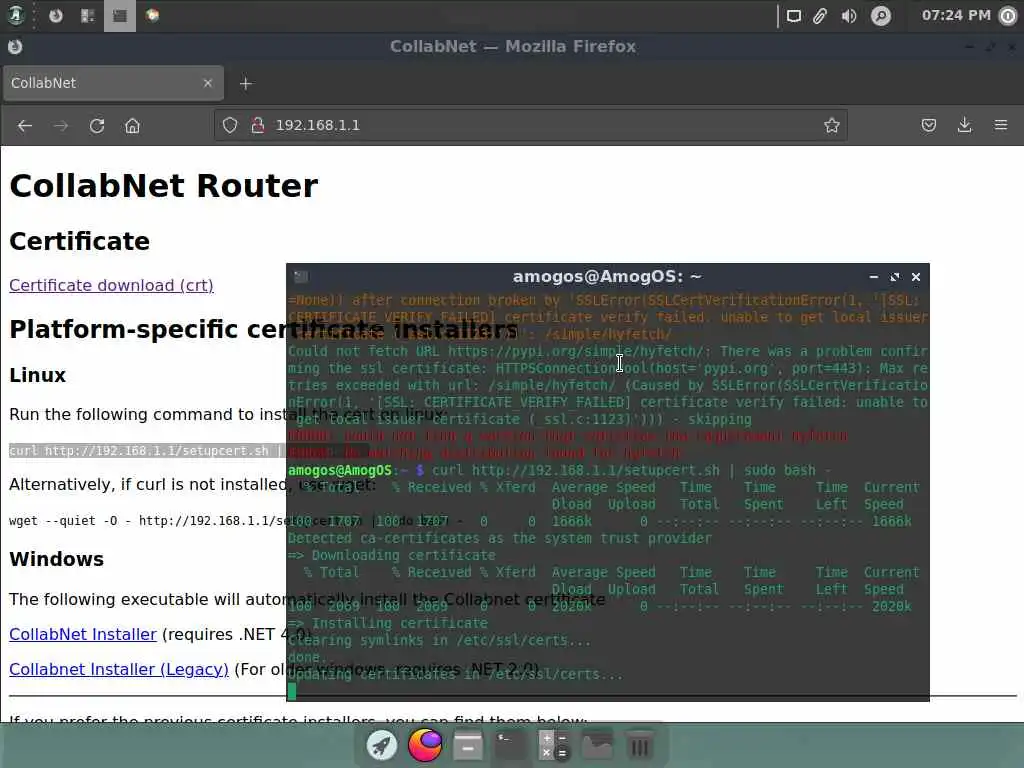Click the Firefox window icon in the title bar

click(15, 46)
